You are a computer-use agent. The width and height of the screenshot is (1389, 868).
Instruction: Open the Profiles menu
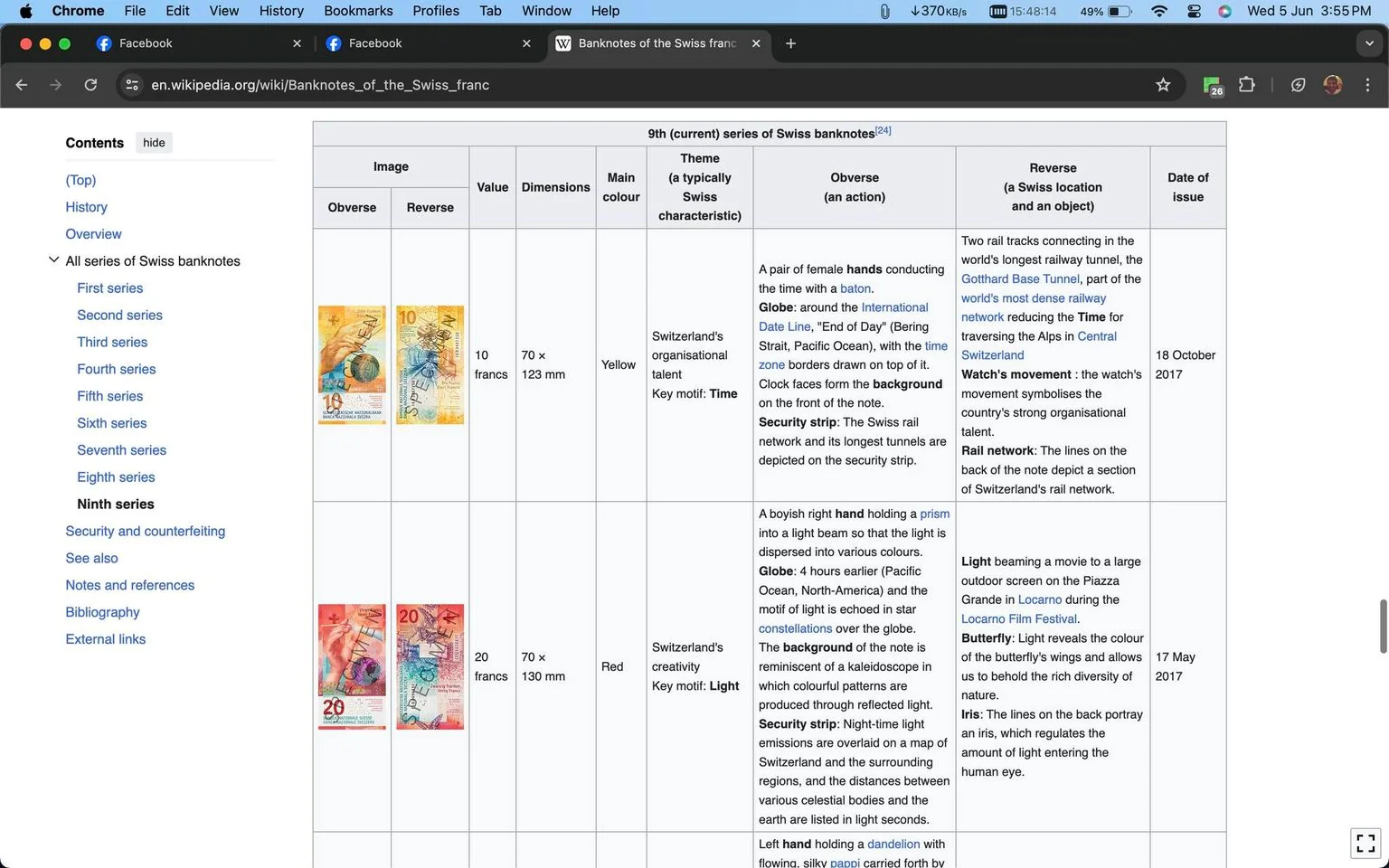(436, 11)
